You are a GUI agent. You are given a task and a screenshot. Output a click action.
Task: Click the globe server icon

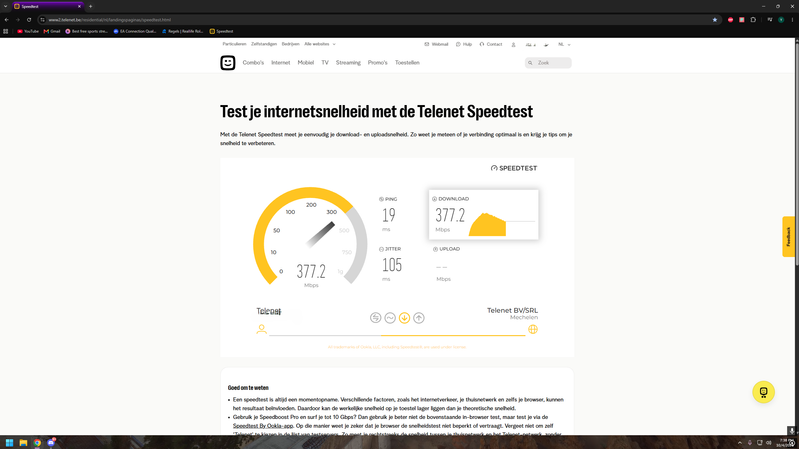point(533,329)
